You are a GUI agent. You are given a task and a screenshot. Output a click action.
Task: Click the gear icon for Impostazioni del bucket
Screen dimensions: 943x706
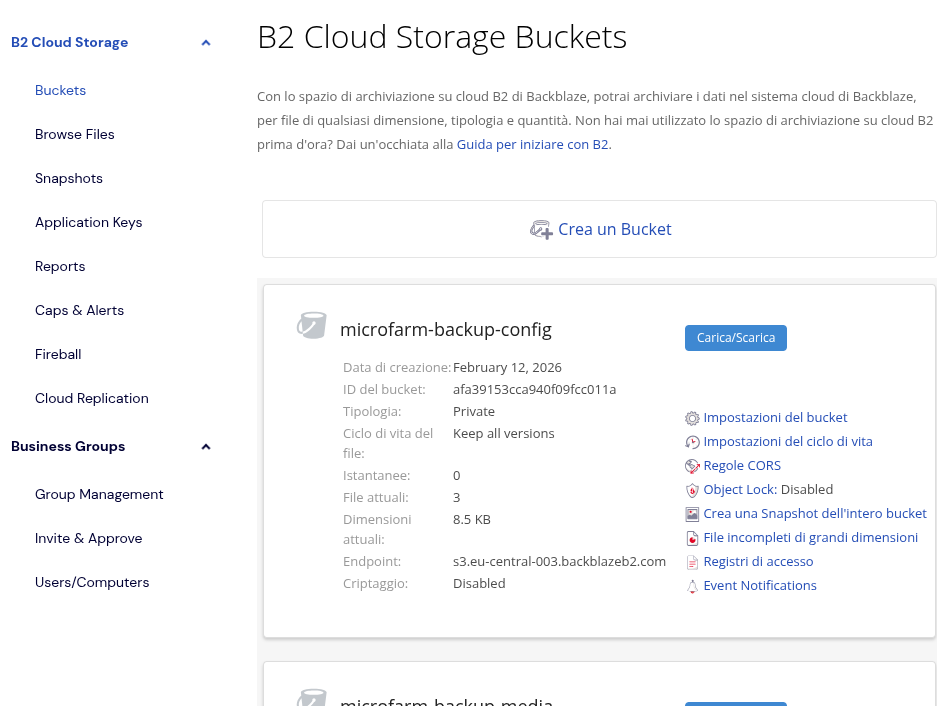(x=692, y=418)
